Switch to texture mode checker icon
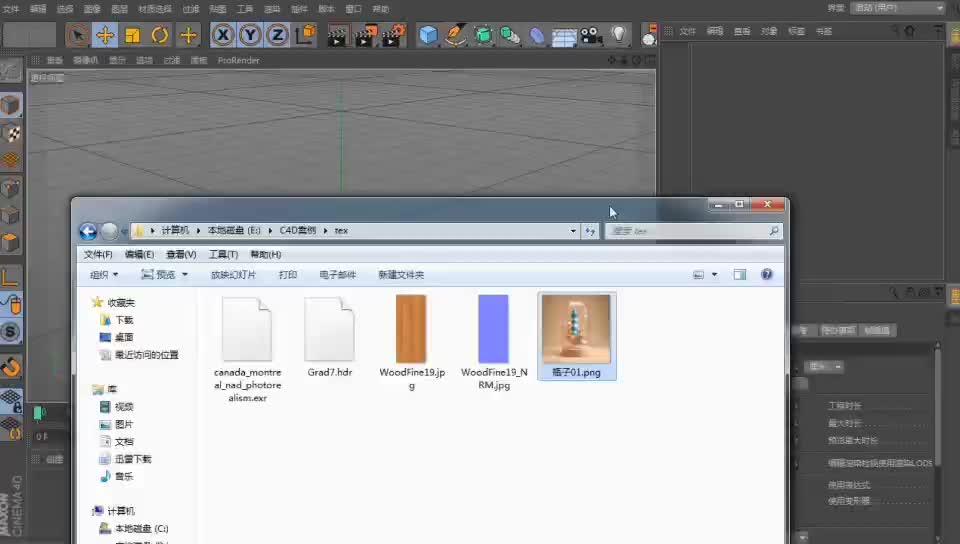This screenshot has width=960, height=544. (10, 133)
